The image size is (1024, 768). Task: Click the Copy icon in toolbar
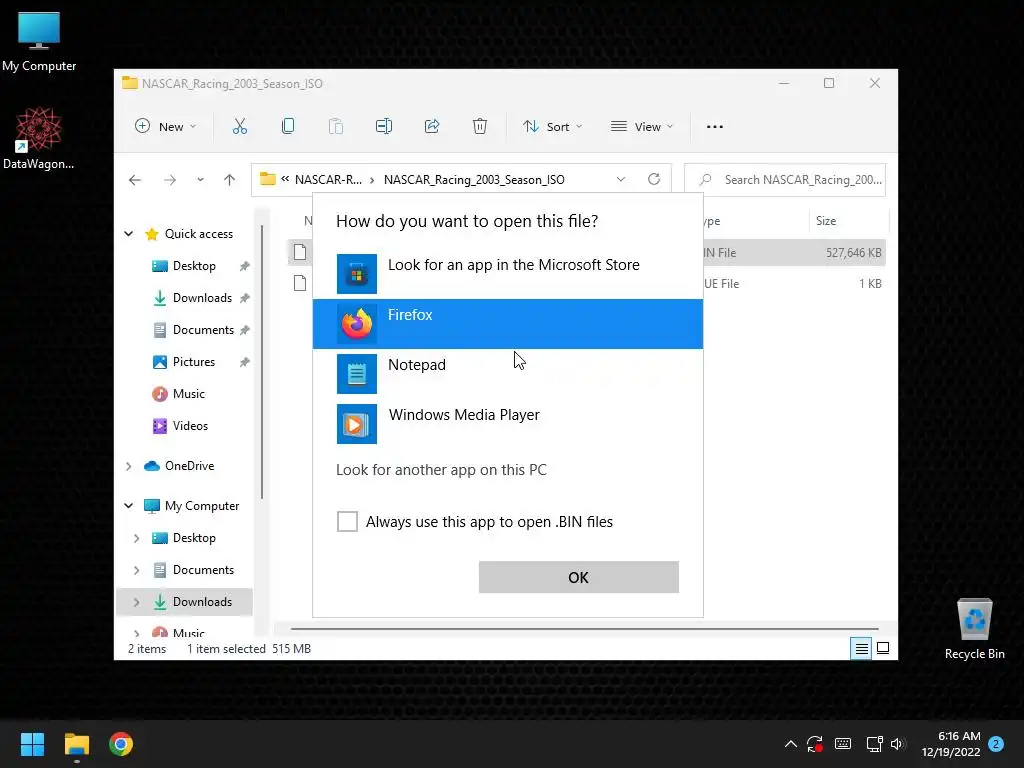(287, 127)
